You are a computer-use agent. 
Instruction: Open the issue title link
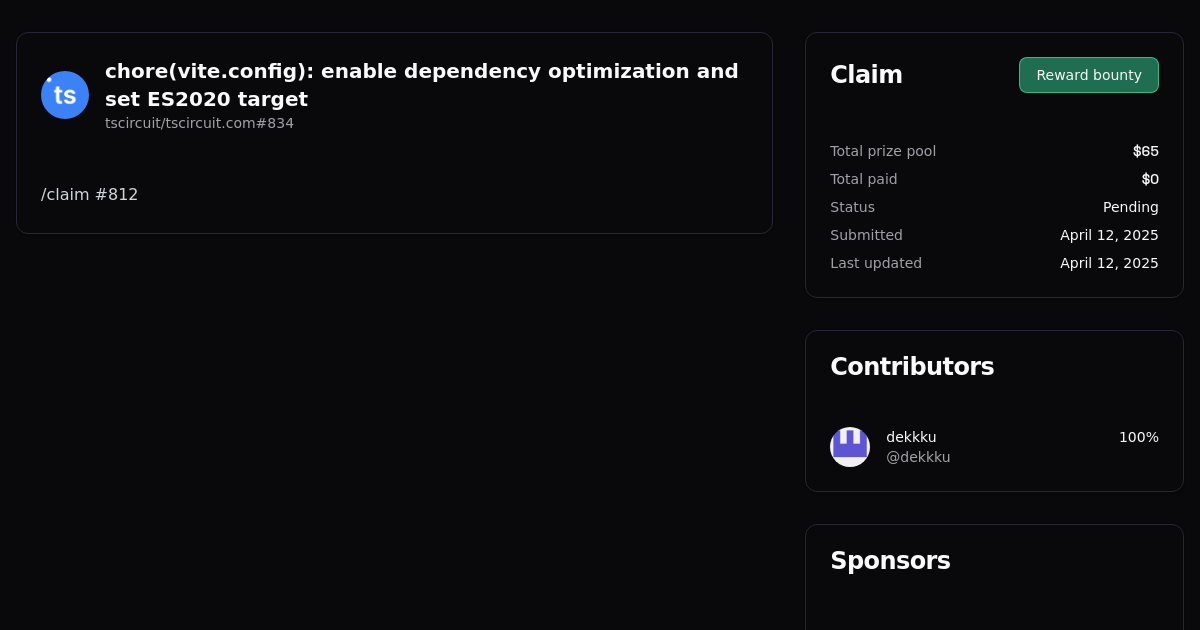[421, 85]
